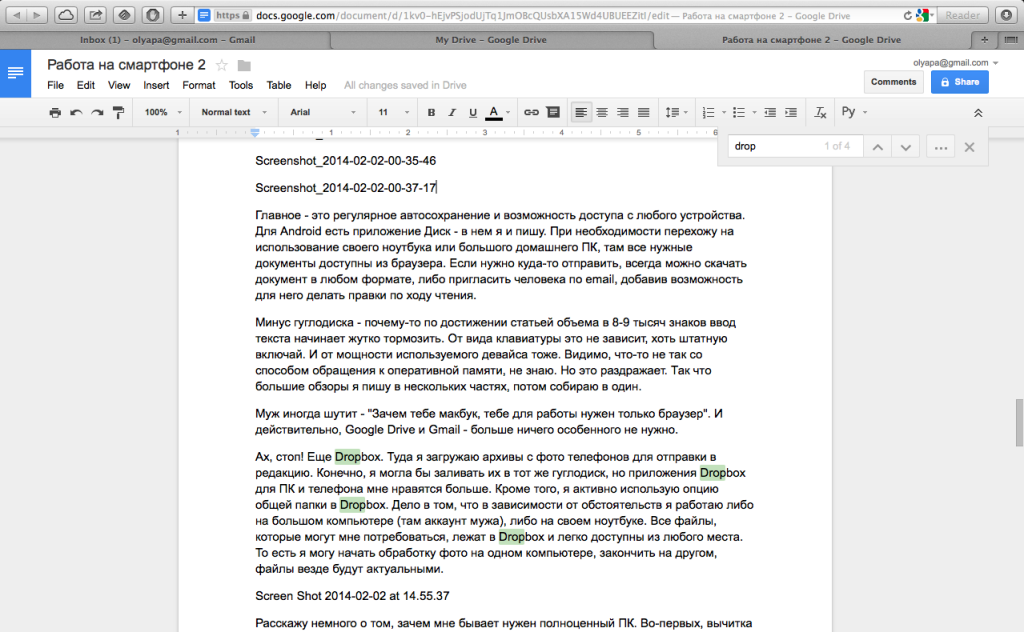Collapse the menus with double chevron
Image resolution: width=1024 pixels, height=632 pixels.
978,113
